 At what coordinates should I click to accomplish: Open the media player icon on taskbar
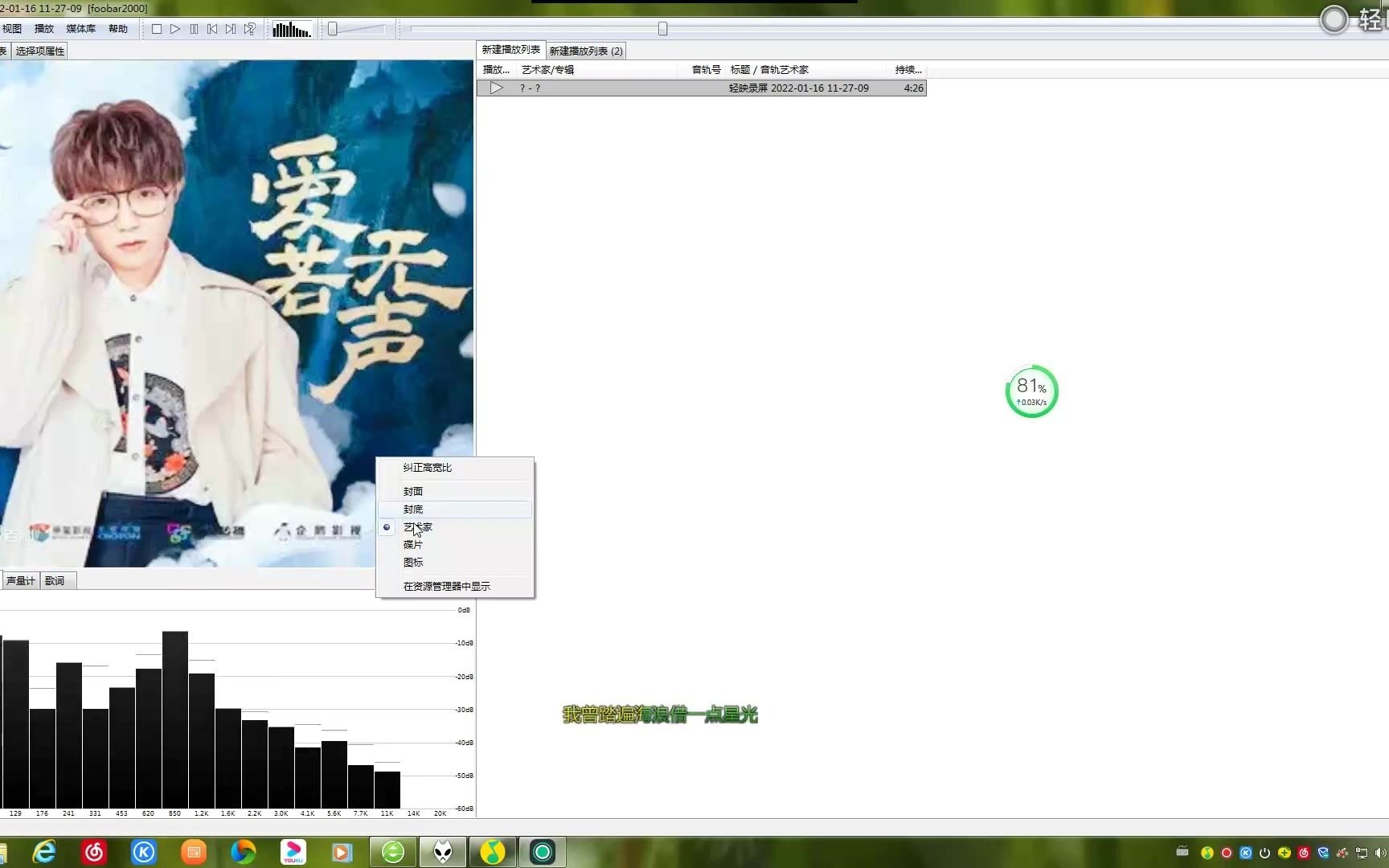pyautogui.click(x=342, y=852)
